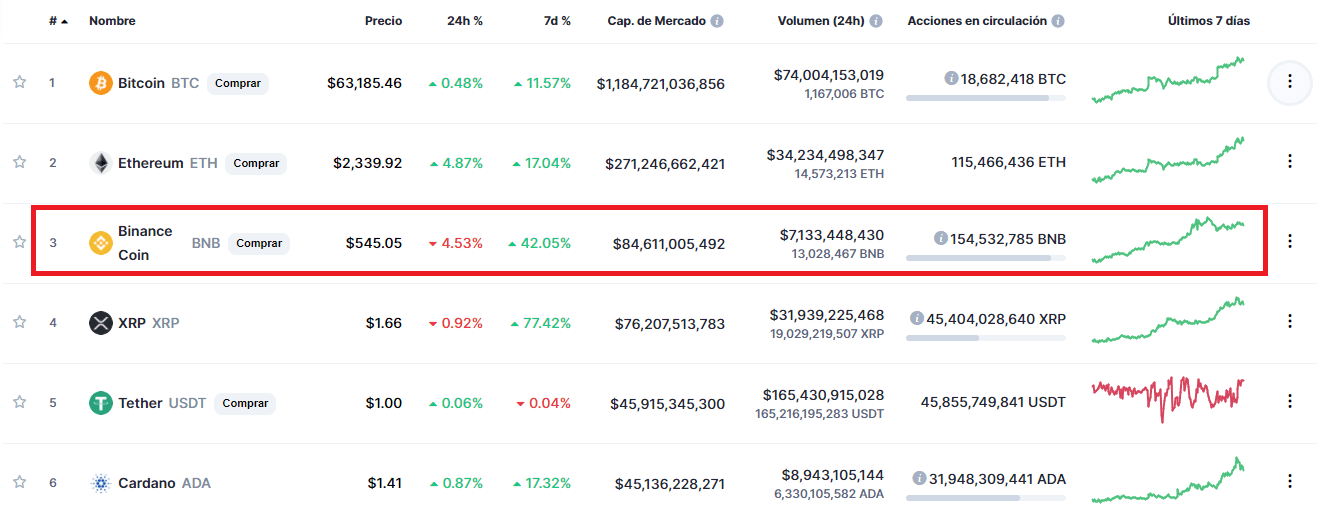Sort by Acciones en circulación header

click(977, 21)
